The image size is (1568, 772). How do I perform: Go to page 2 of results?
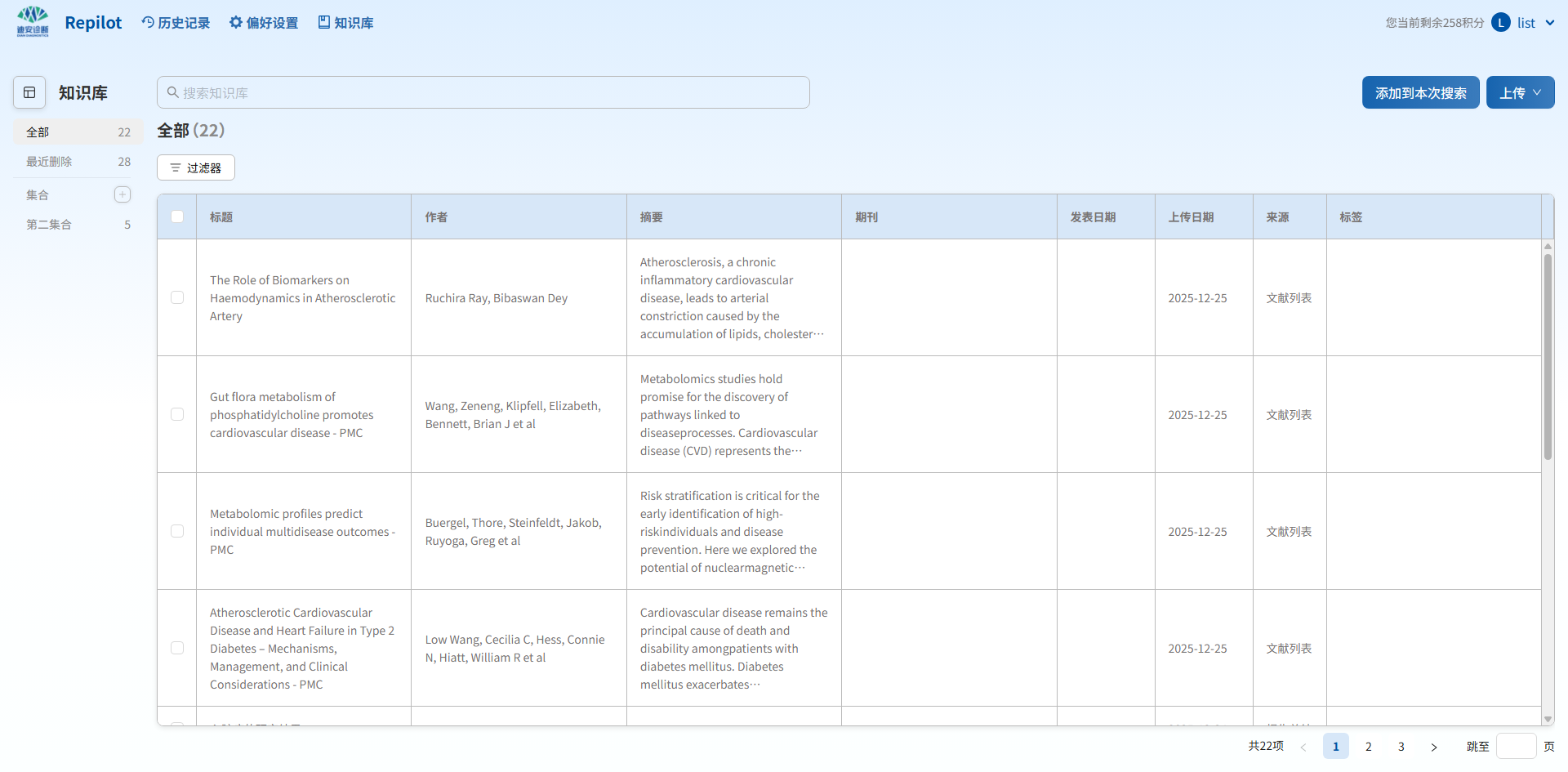1368,747
